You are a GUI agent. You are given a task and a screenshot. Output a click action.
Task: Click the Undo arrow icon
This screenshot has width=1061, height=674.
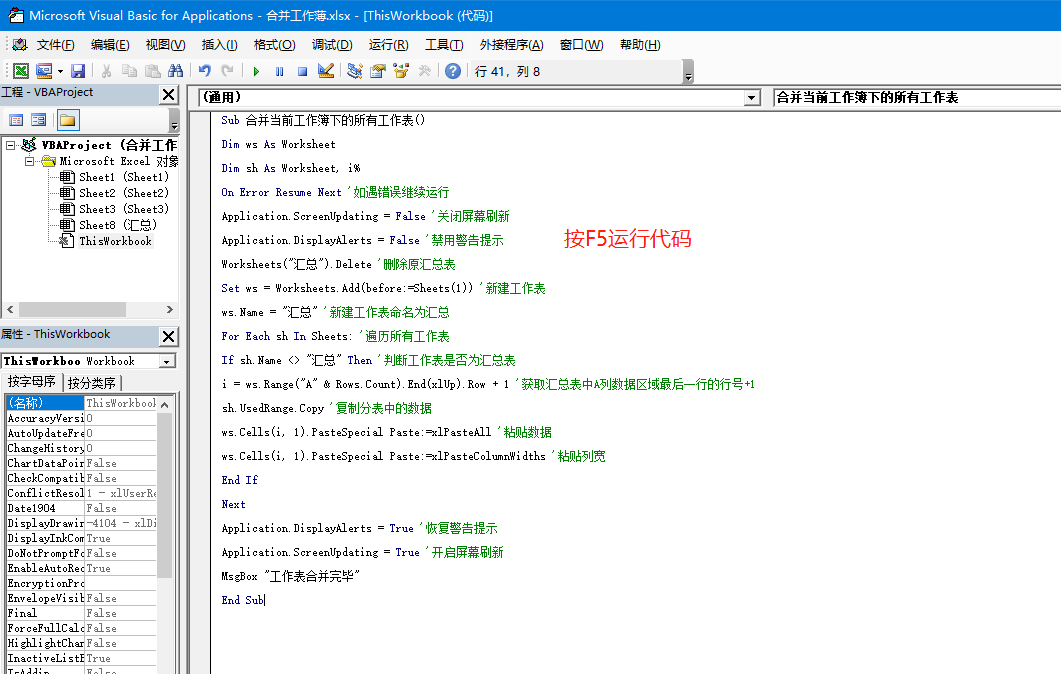(204, 71)
